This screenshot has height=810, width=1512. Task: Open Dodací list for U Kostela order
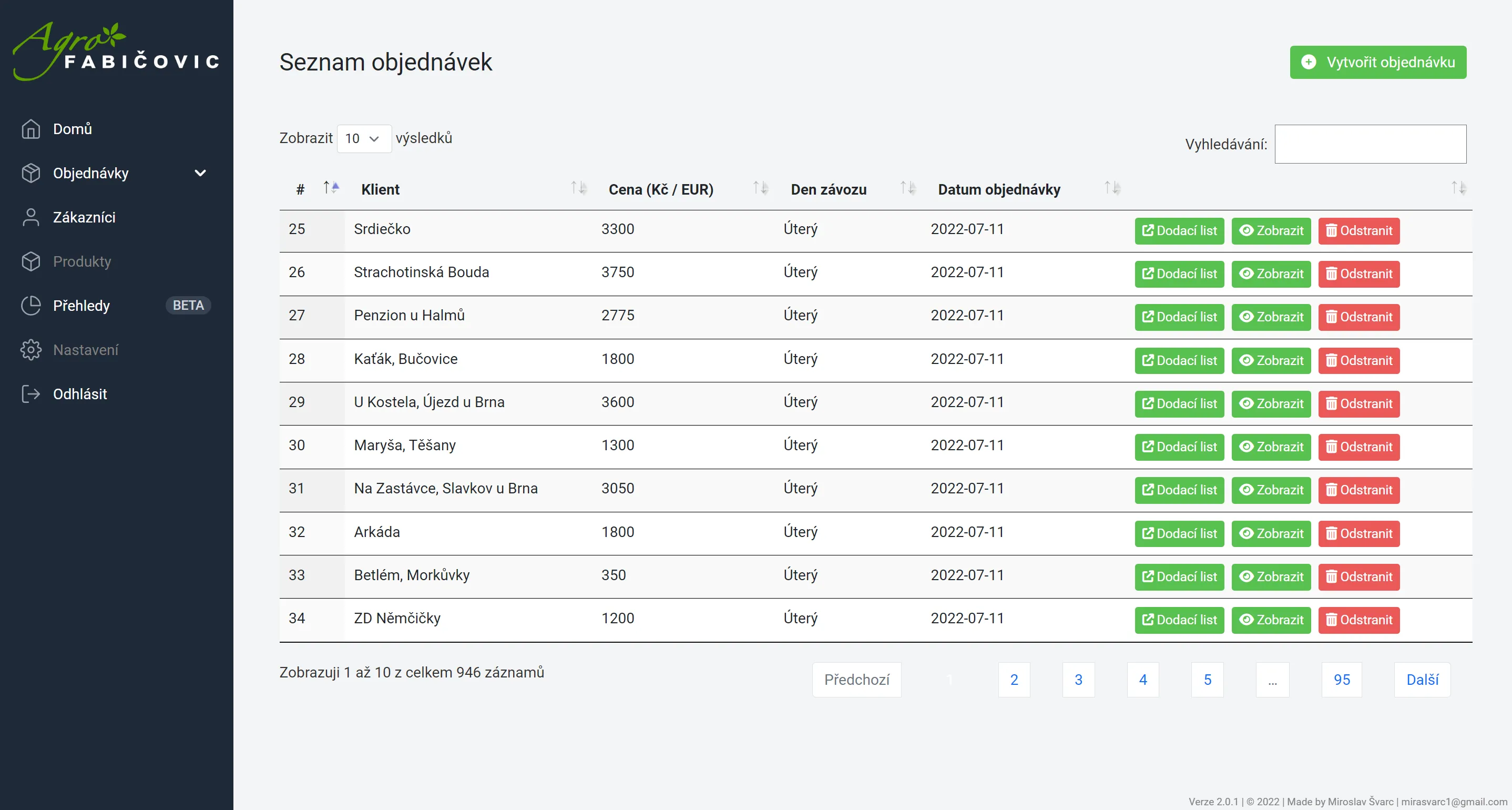(x=1179, y=403)
